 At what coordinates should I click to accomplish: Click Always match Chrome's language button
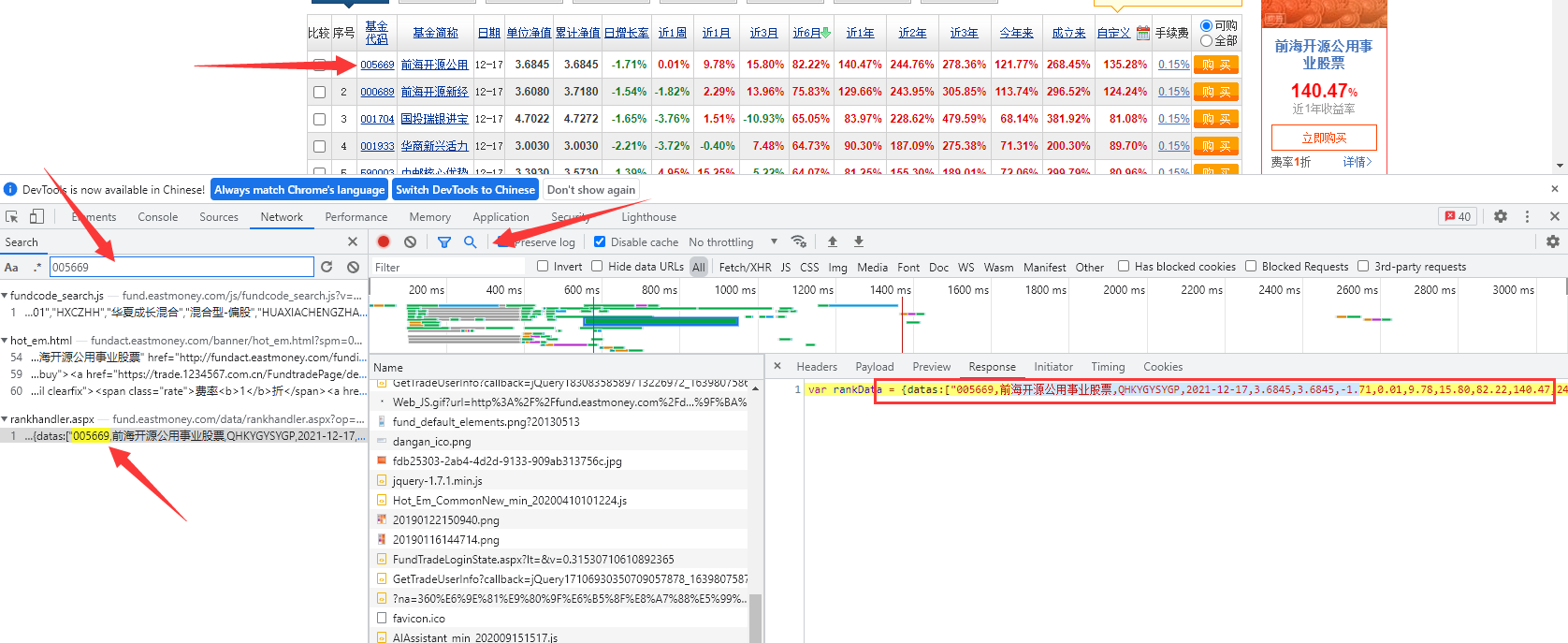tap(299, 189)
